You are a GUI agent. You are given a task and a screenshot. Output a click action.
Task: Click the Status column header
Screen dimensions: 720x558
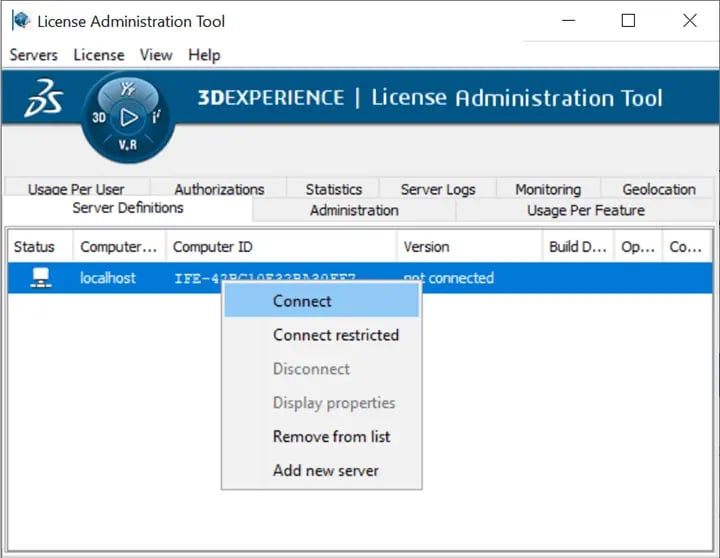point(40,247)
